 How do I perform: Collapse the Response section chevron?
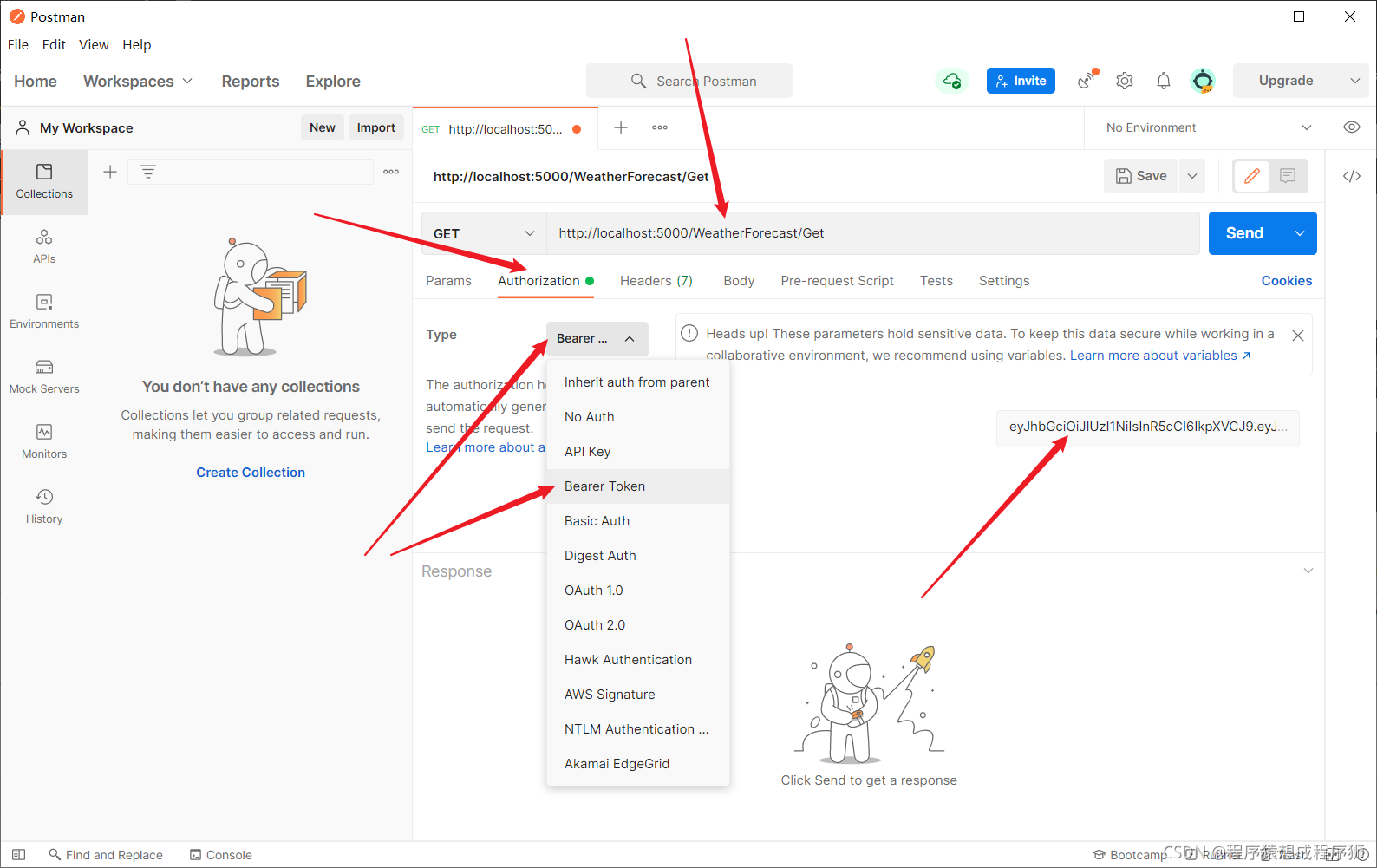click(x=1308, y=571)
